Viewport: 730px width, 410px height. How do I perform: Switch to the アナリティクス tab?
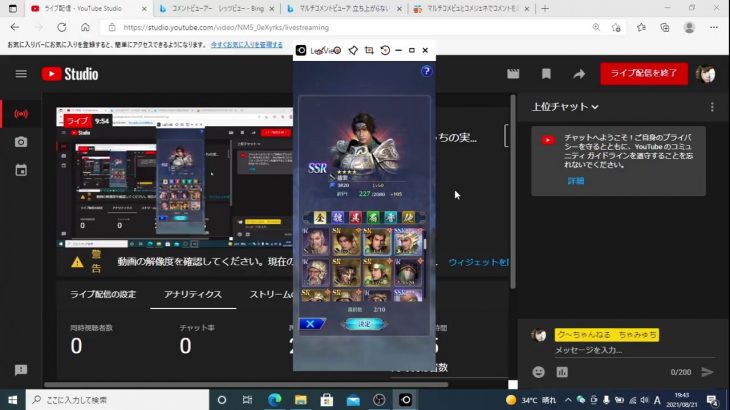pyautogui.click(x=193, y=295)
